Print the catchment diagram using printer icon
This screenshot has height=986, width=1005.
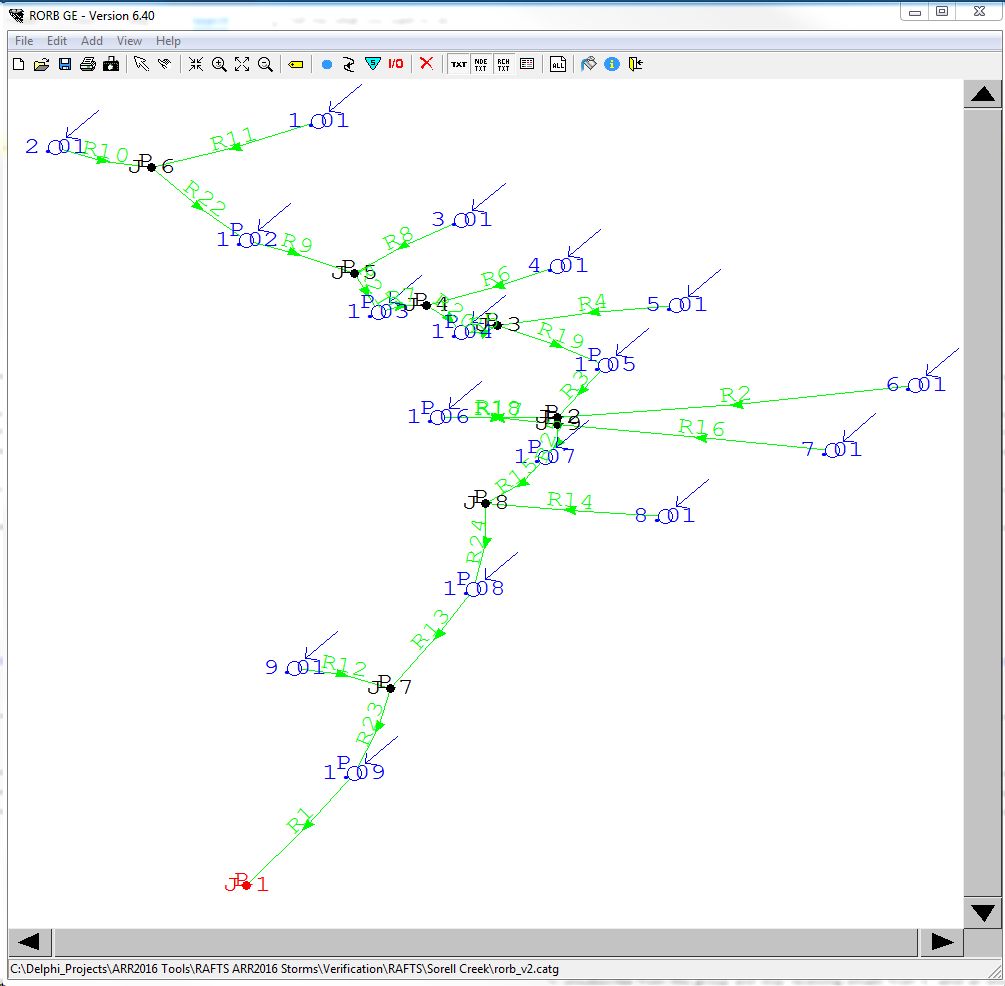[x=87, y=64]
